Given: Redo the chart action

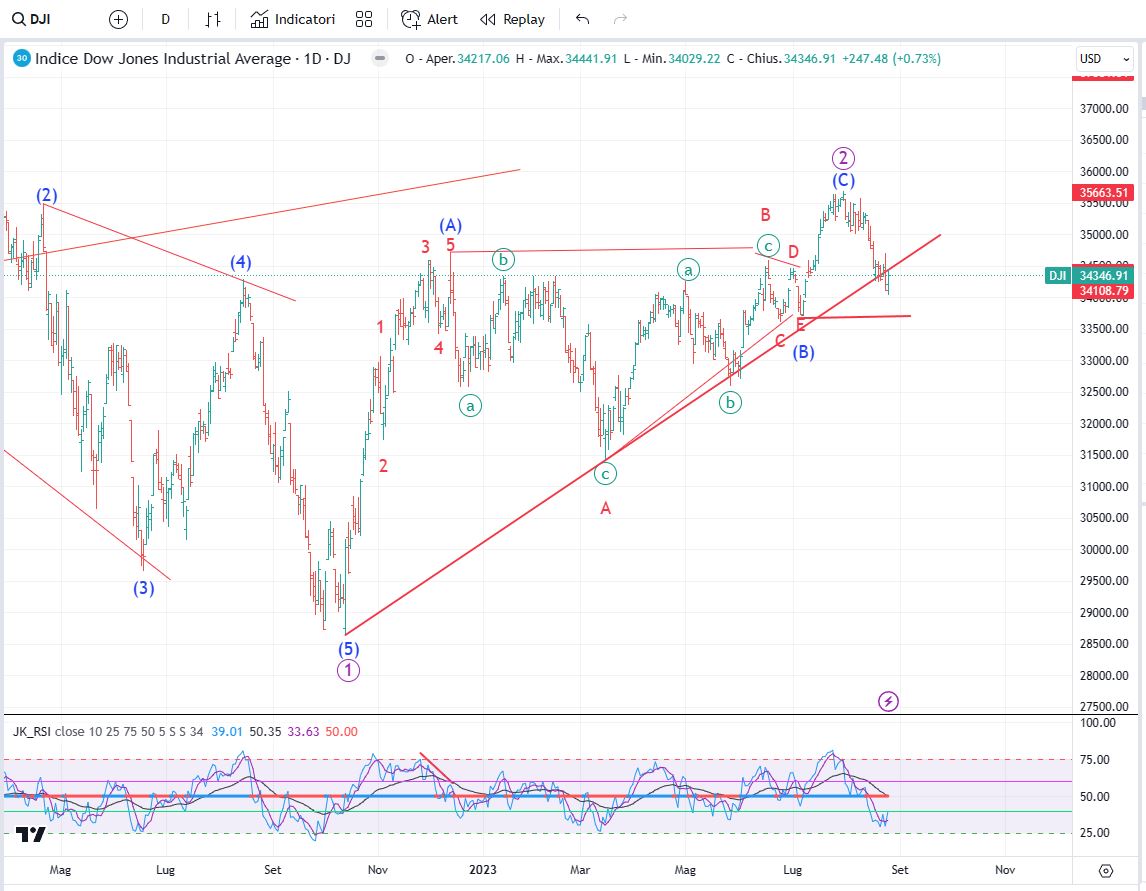Looking at the screenshot, I should (x=621, y=20).
